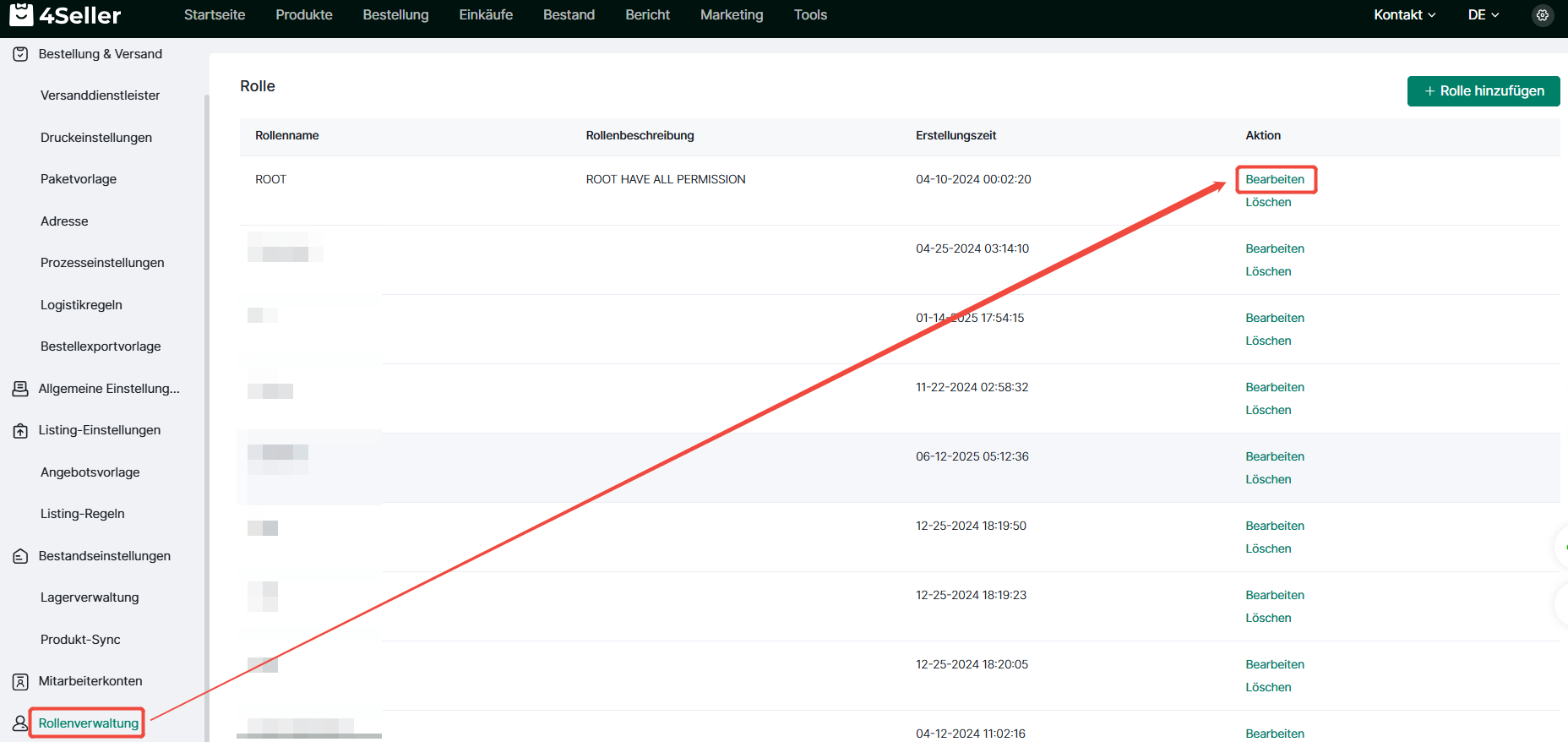Click Bearbeiten for the ROOT role

click(x=1275, y=179)
